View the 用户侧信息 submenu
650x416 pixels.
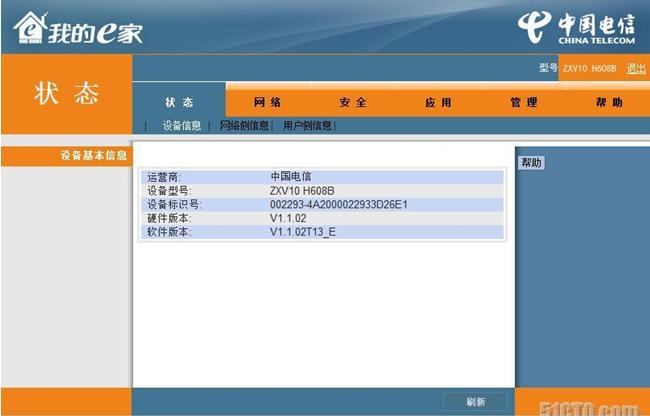click(308, 126)
